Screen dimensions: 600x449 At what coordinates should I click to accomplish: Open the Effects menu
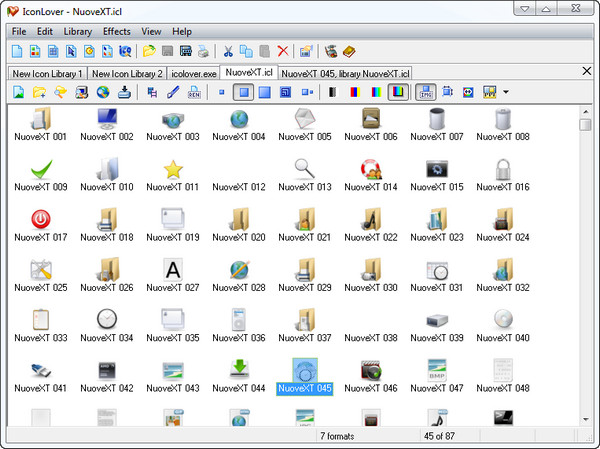(116, 31)
